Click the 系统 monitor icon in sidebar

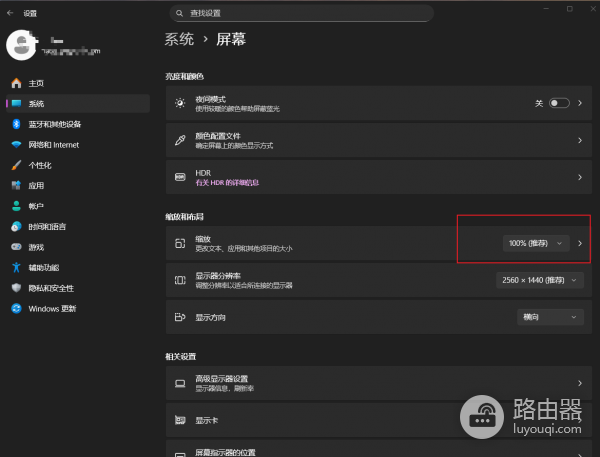16,103
